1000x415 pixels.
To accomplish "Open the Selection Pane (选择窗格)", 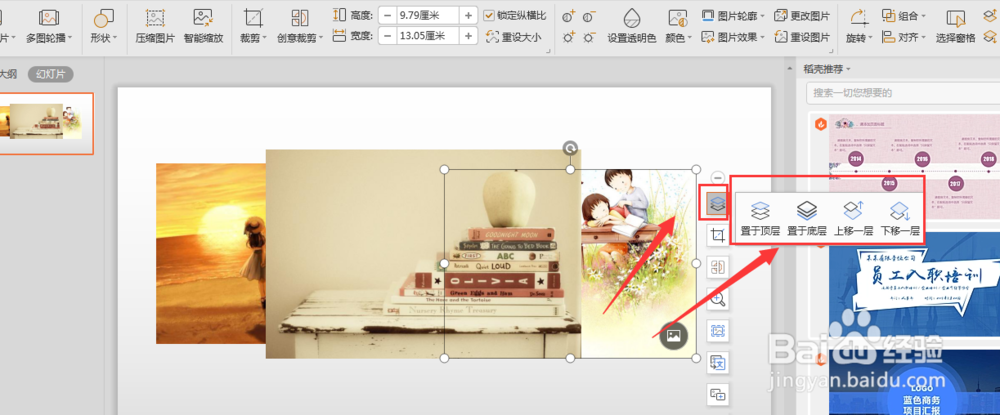I will click(955, 27).
